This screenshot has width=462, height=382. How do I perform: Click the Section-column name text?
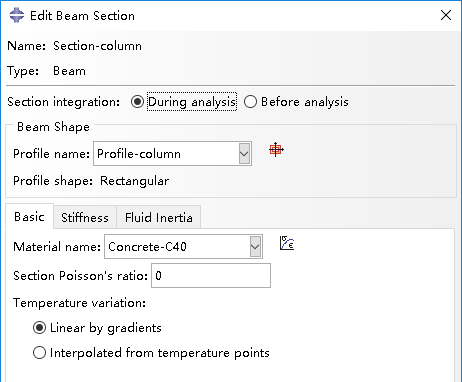coord(97,46)
